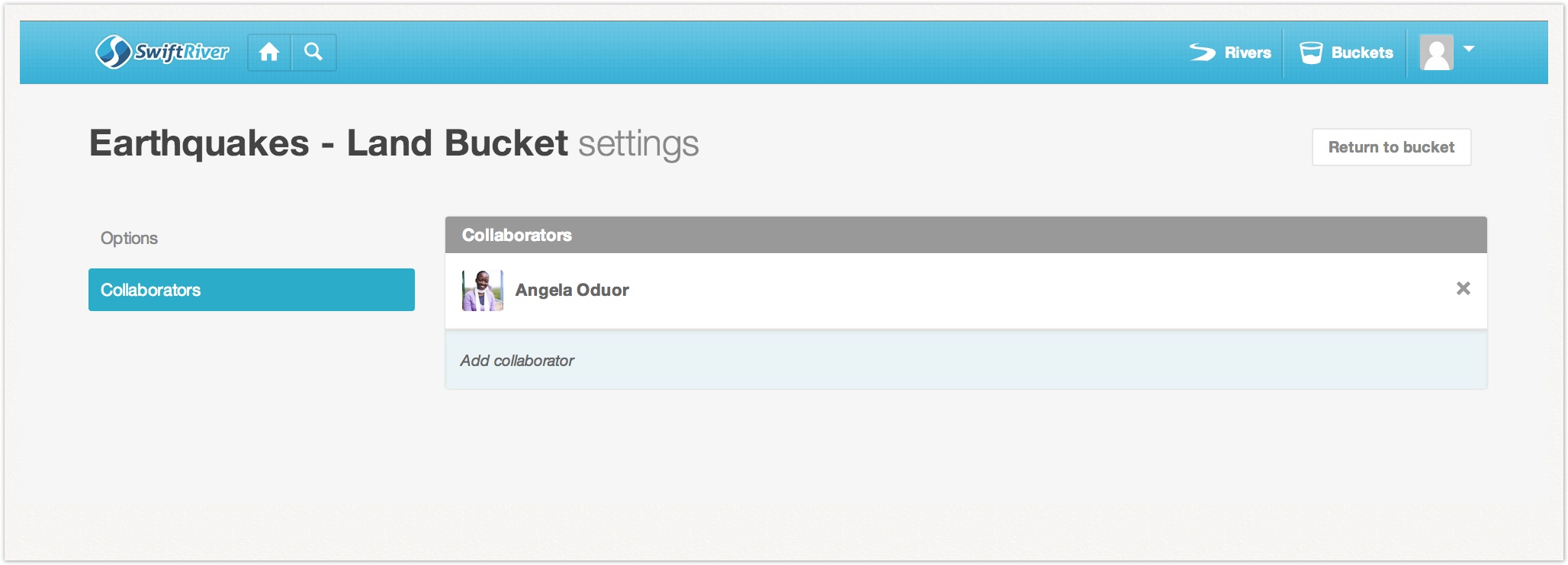Click the Buckets pail icon
This screenshot has height=565, width=1568.
point(1311,53)
